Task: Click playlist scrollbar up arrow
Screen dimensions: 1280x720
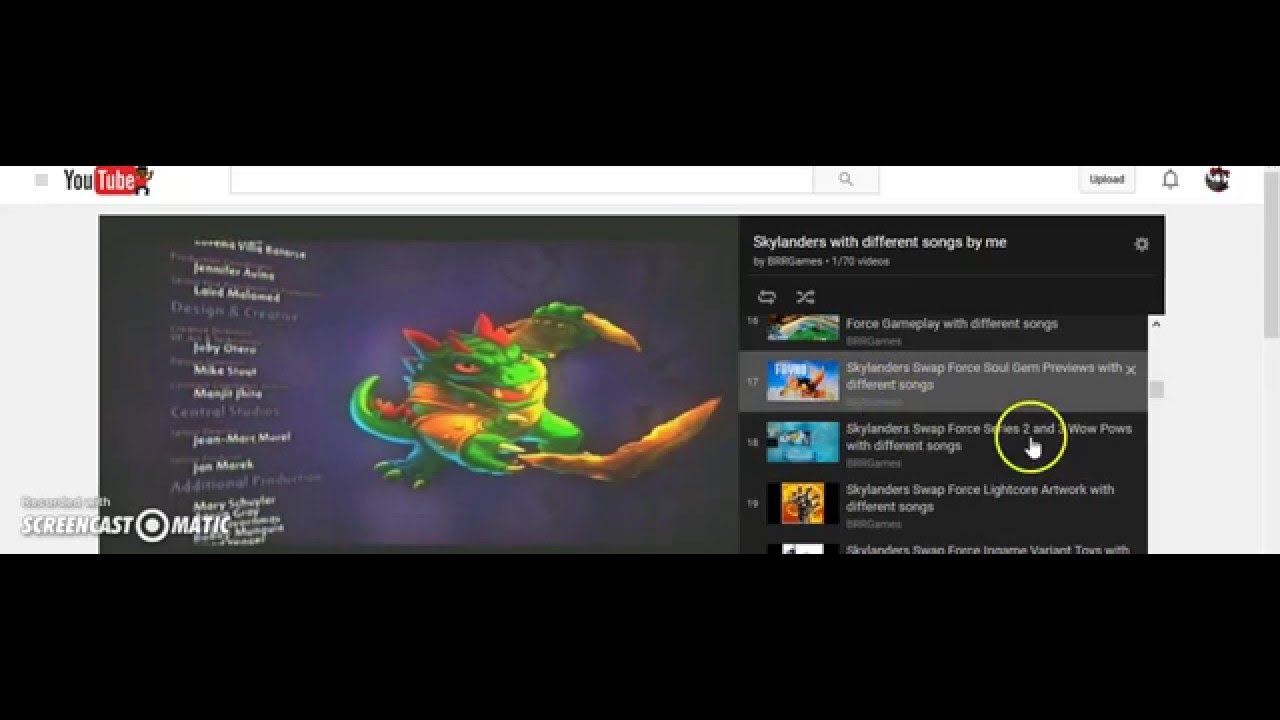Action: click(x=1156, y=324)
